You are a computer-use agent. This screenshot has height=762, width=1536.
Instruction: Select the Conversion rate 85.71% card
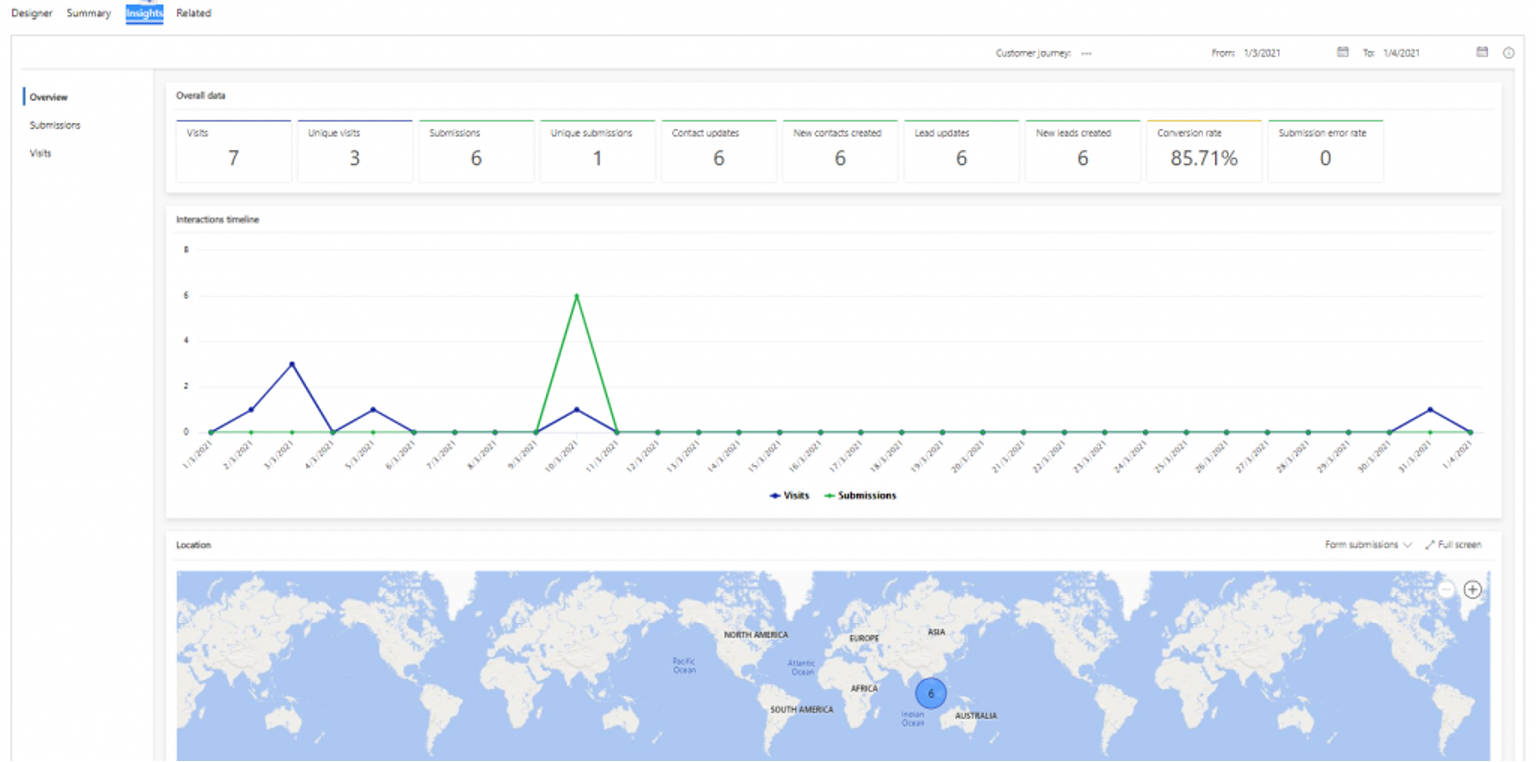pyautogui.click(x=1204, y=151)
